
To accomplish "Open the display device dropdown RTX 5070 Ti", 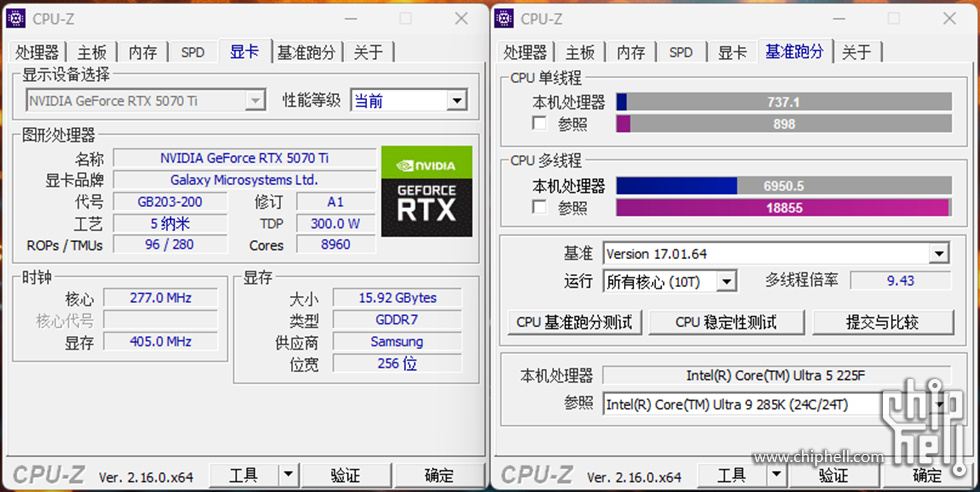I will [x=146, y=101].
